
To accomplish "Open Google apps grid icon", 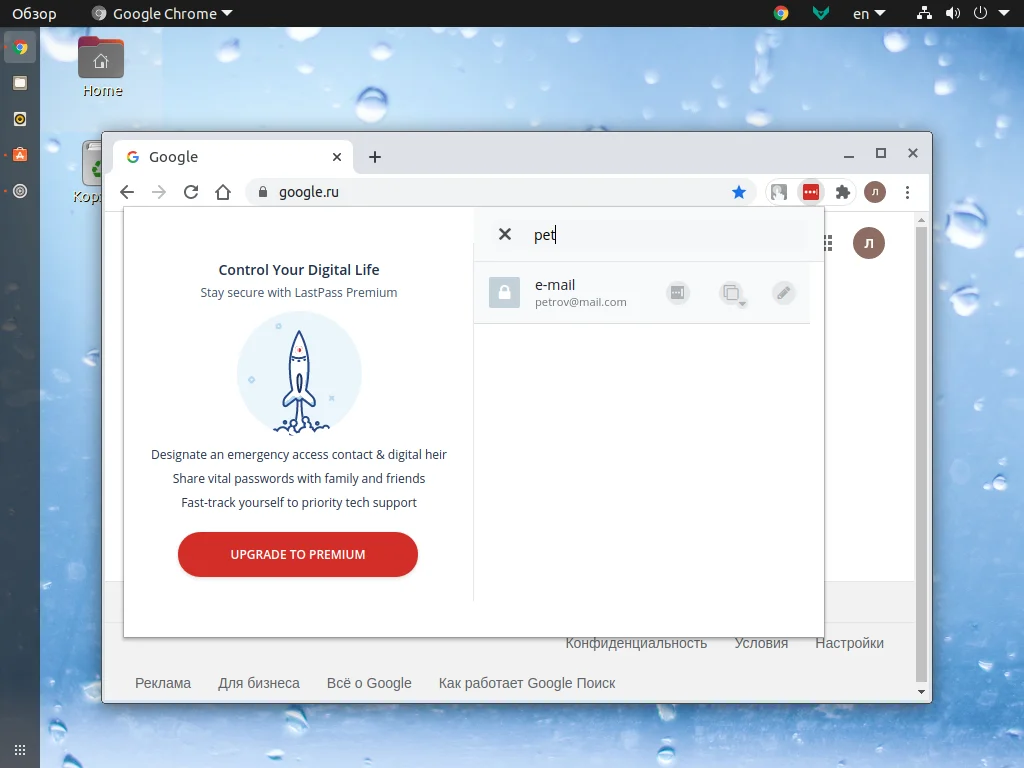I will point(828,243).
